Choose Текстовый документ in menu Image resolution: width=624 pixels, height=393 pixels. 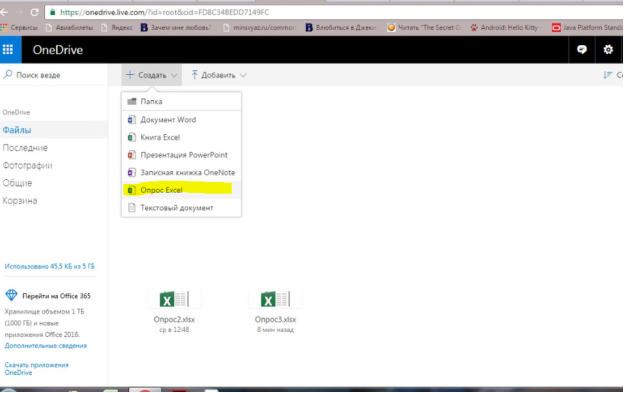181,208
